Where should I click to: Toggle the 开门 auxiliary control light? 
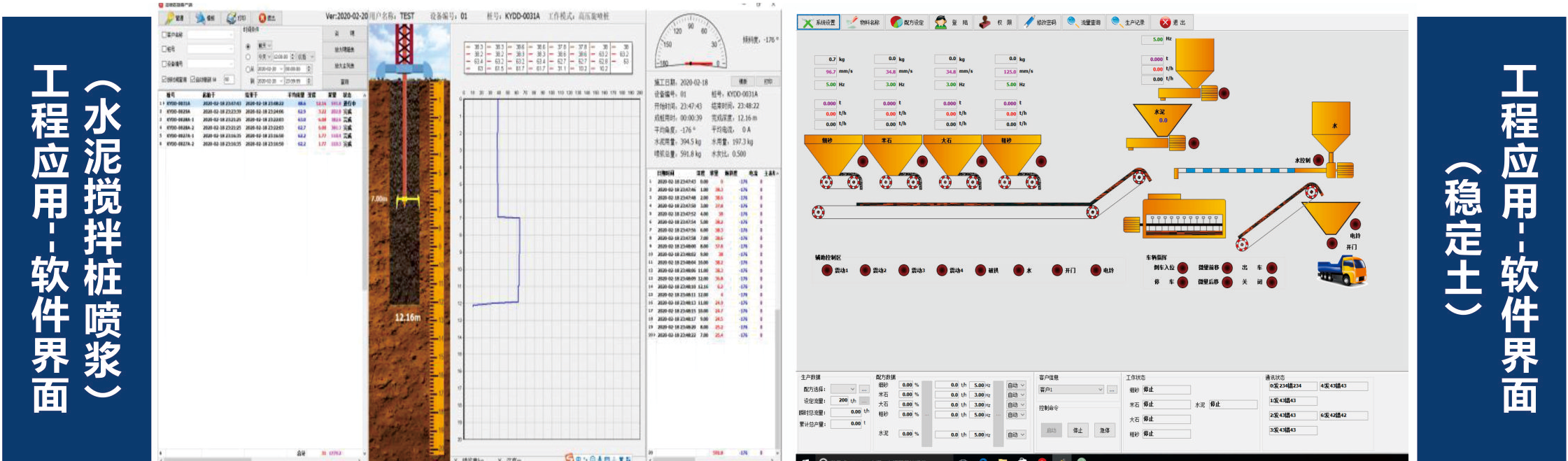click(1057, 270)
